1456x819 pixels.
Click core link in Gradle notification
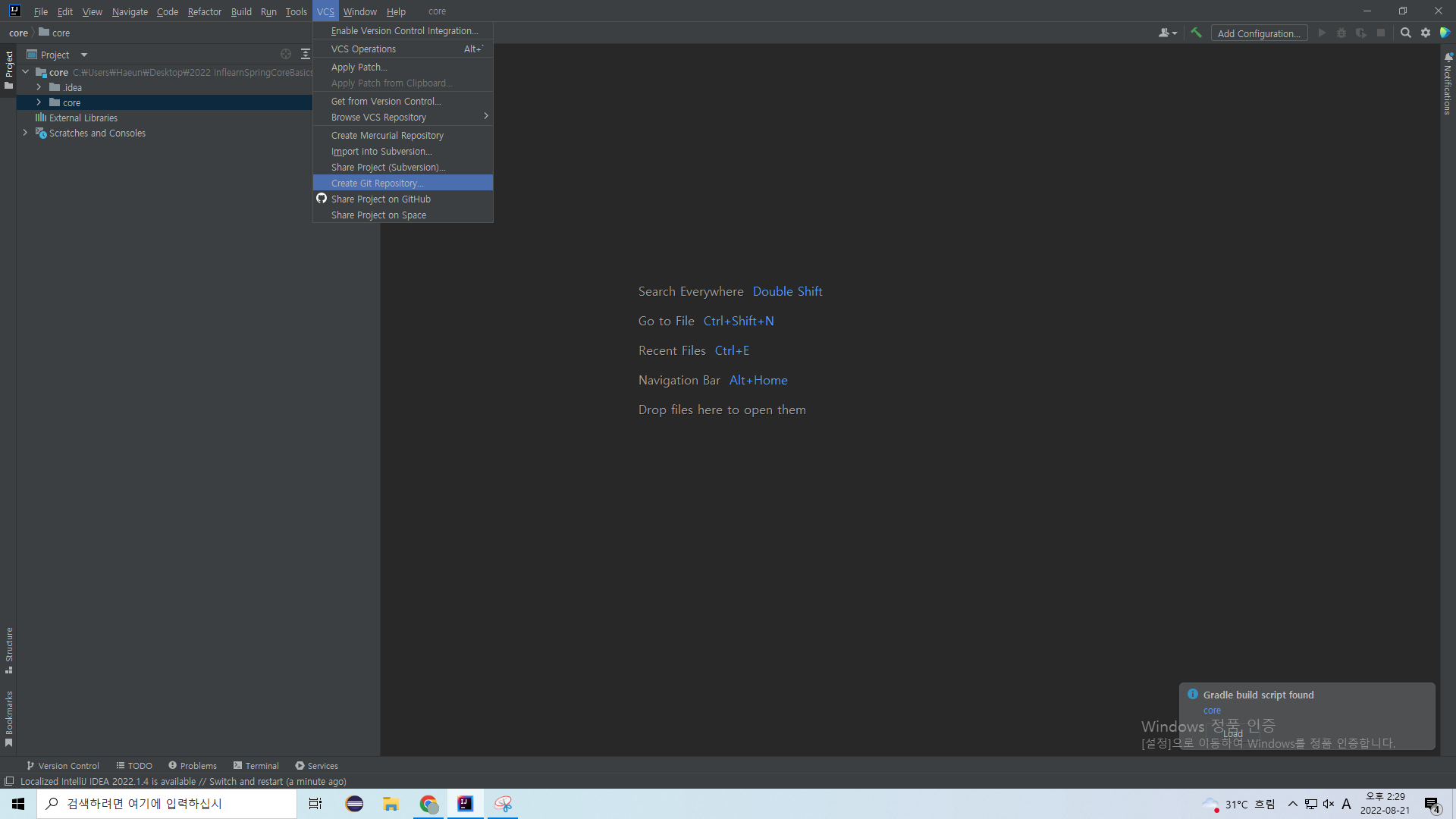click(x=1212, y=711)
